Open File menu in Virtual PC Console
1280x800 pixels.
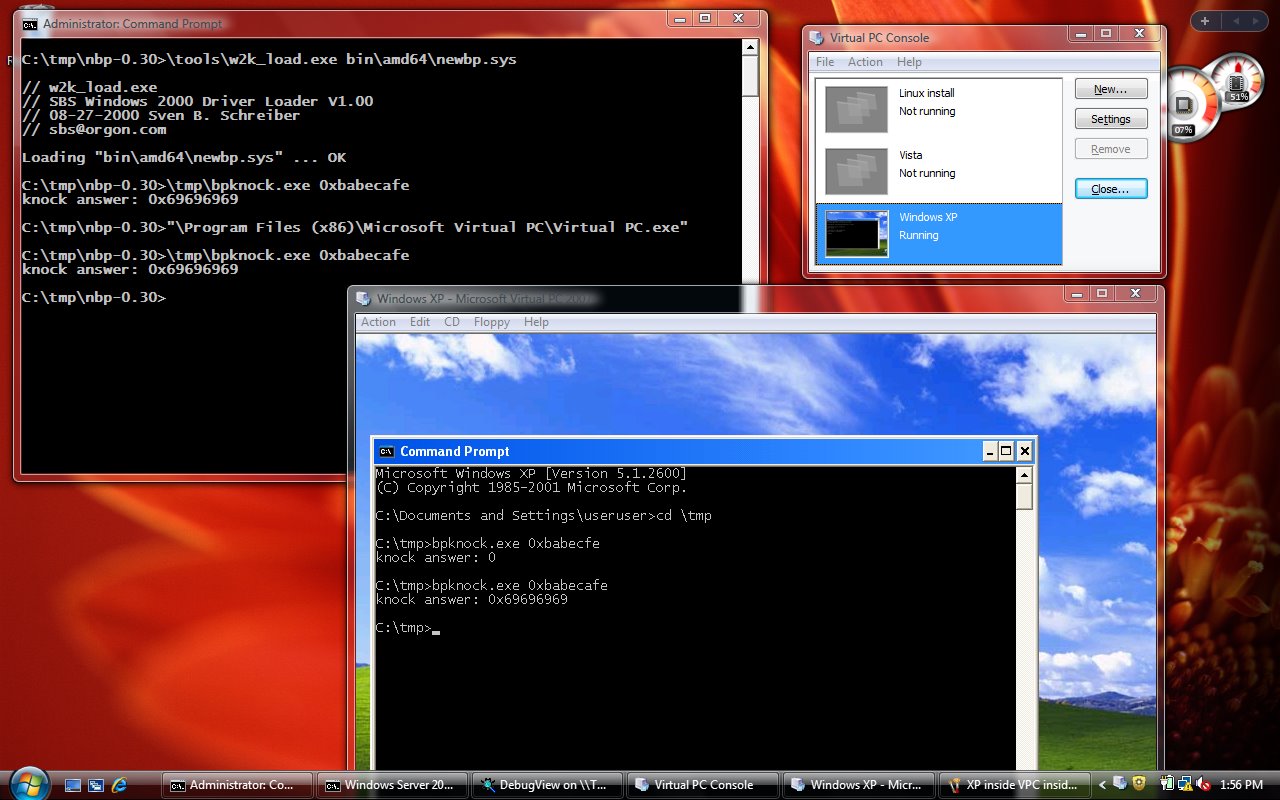825,62
